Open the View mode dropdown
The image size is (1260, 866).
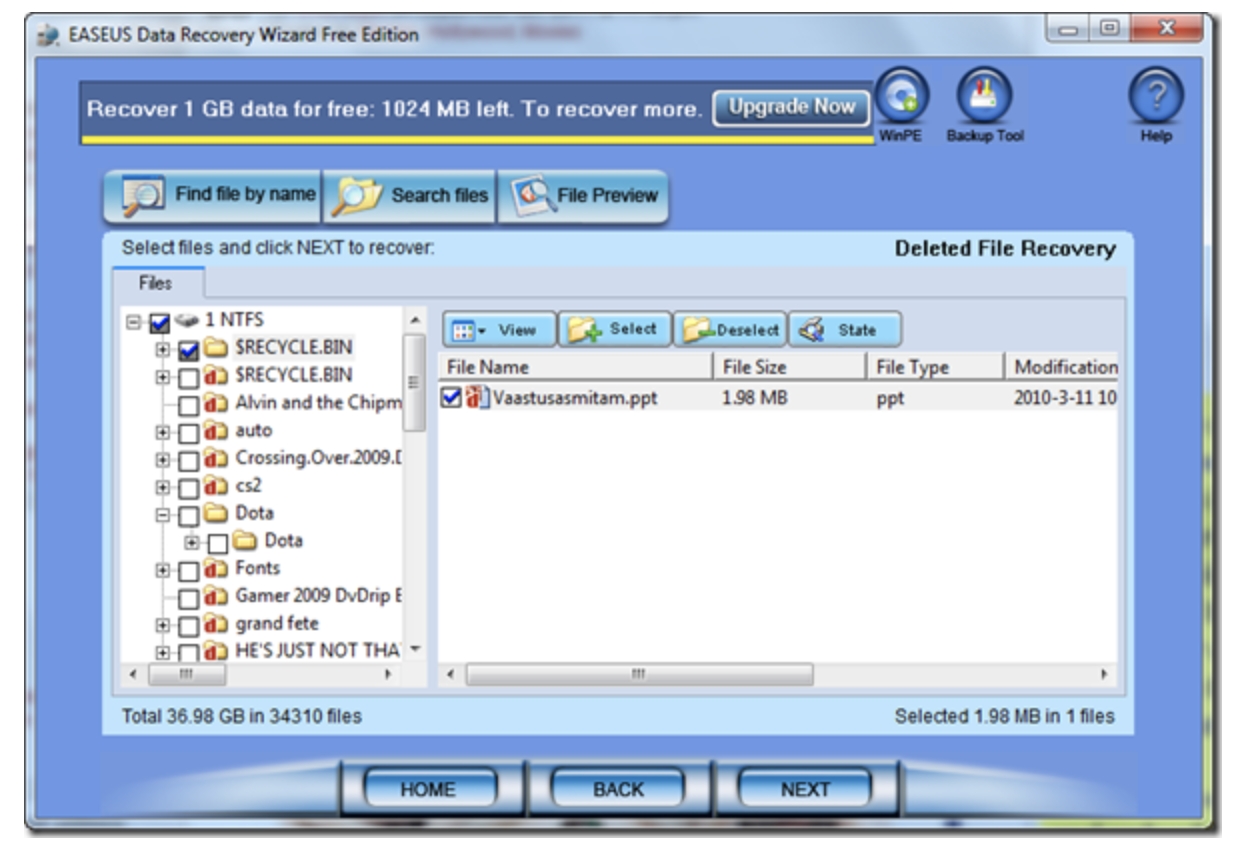[498, 329]
